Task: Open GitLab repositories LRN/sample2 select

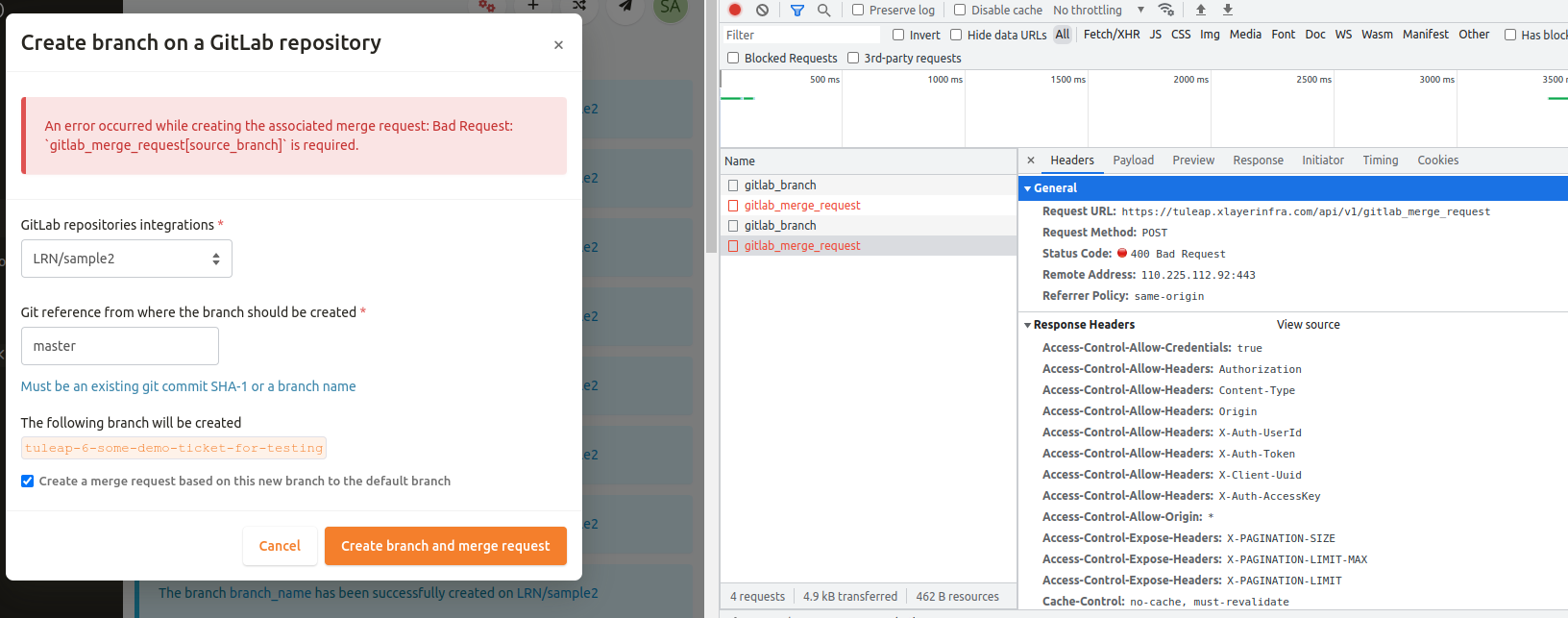Action: (127, 259)
